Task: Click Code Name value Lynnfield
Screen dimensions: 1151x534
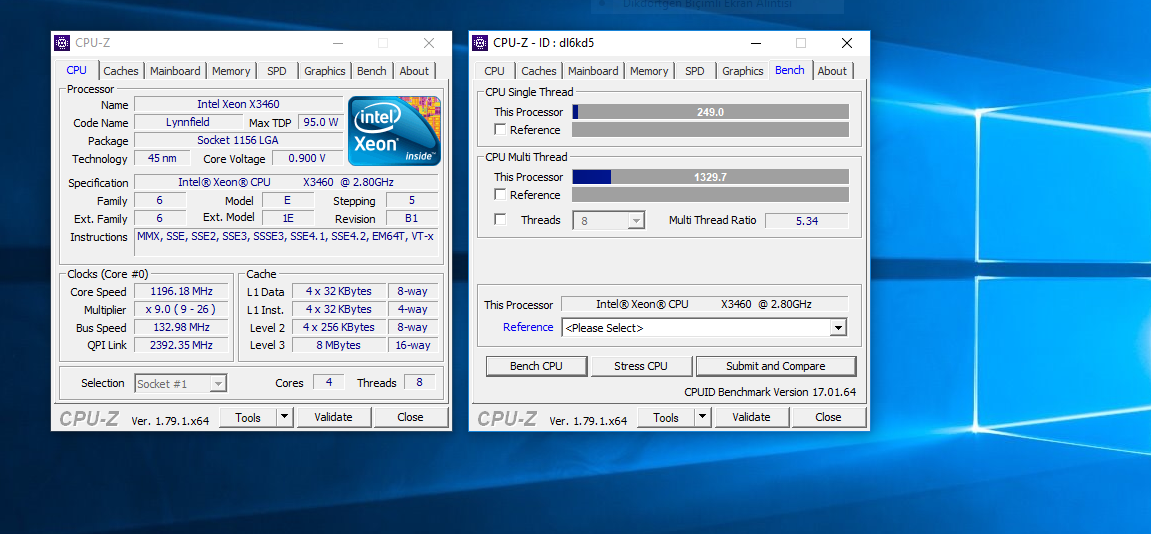Action: pos(188,122)
